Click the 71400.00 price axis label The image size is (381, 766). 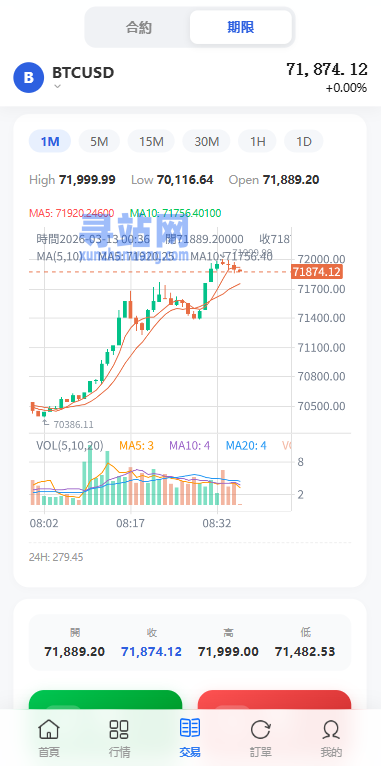(x=321, y=318)
